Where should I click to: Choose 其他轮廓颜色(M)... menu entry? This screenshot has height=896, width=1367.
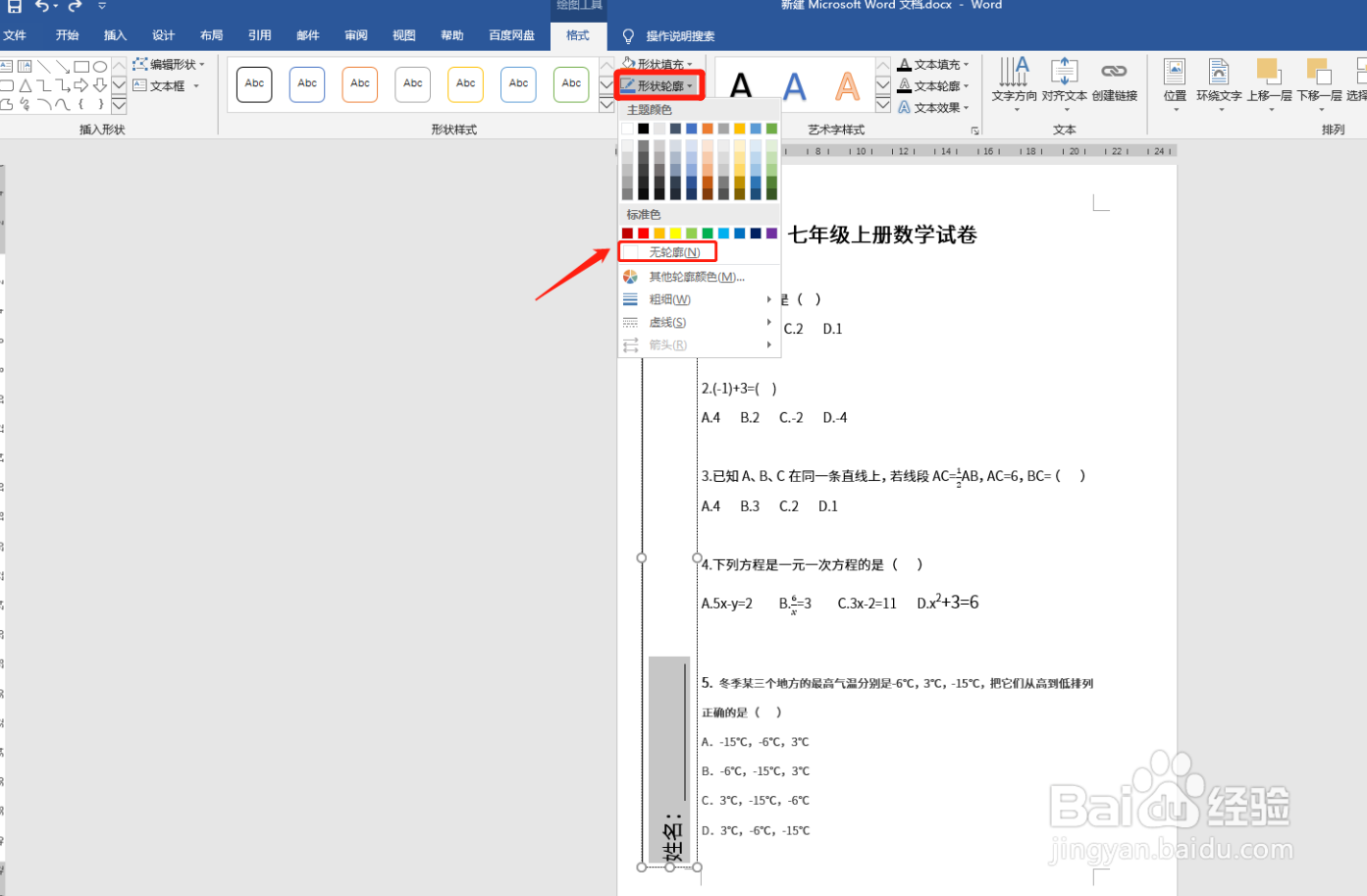pyautogui.click(x=699, y=277)
